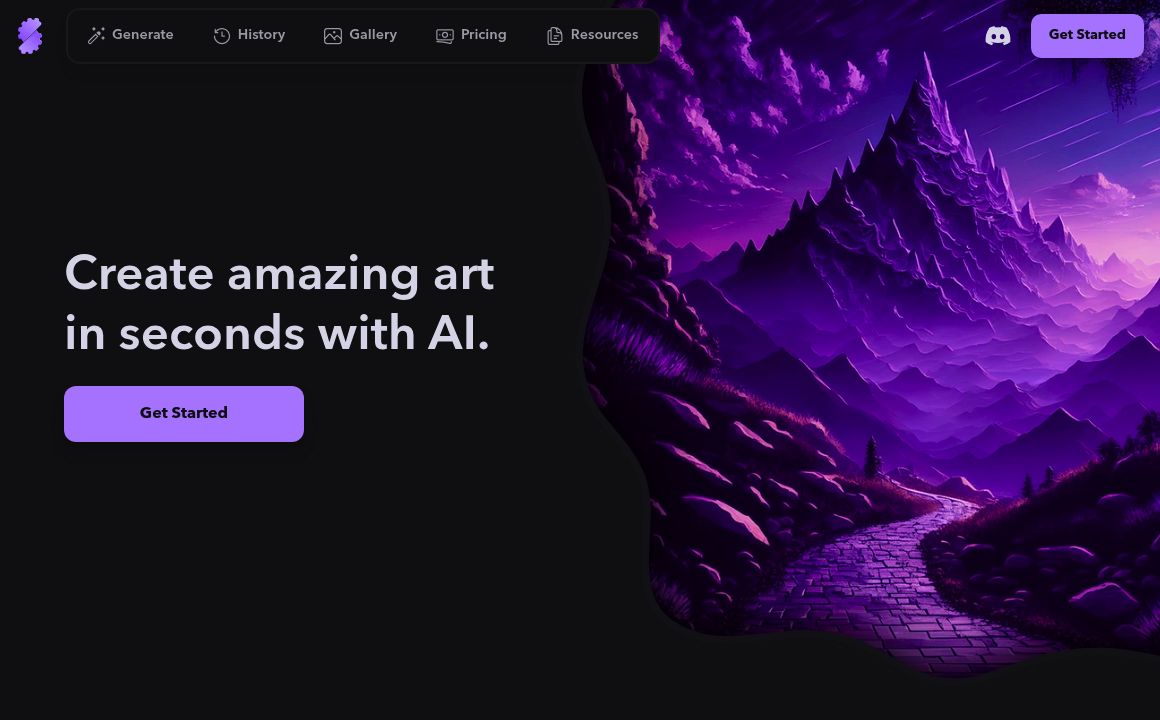
Task: Click the large Get Started hero button
Action: pyautogui.click(x=183, y=414)
